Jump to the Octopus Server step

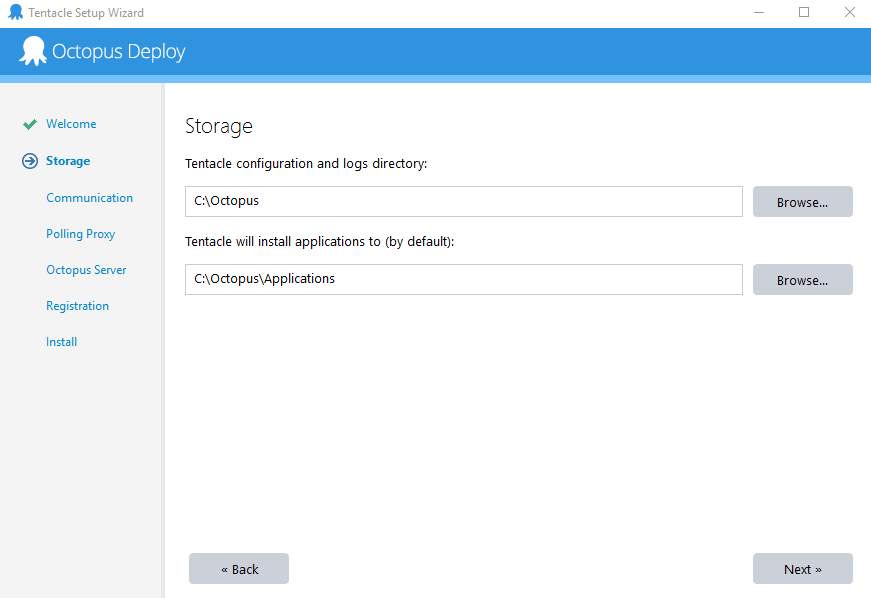(86, 270)
